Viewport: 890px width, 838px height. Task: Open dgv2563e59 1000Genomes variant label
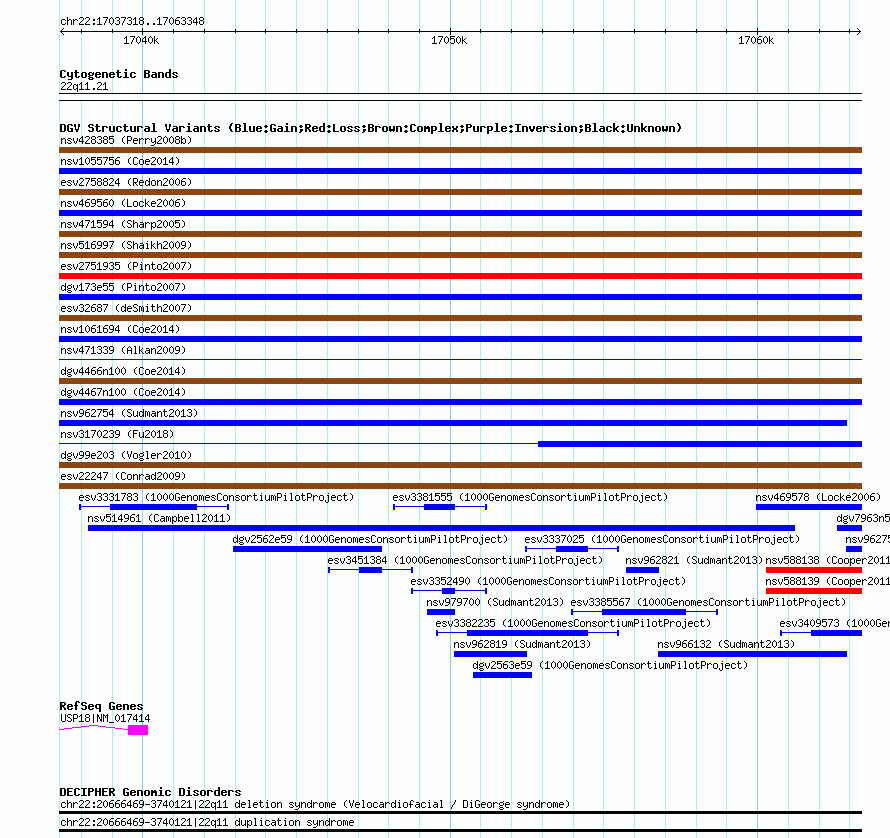tap(610, 665)
